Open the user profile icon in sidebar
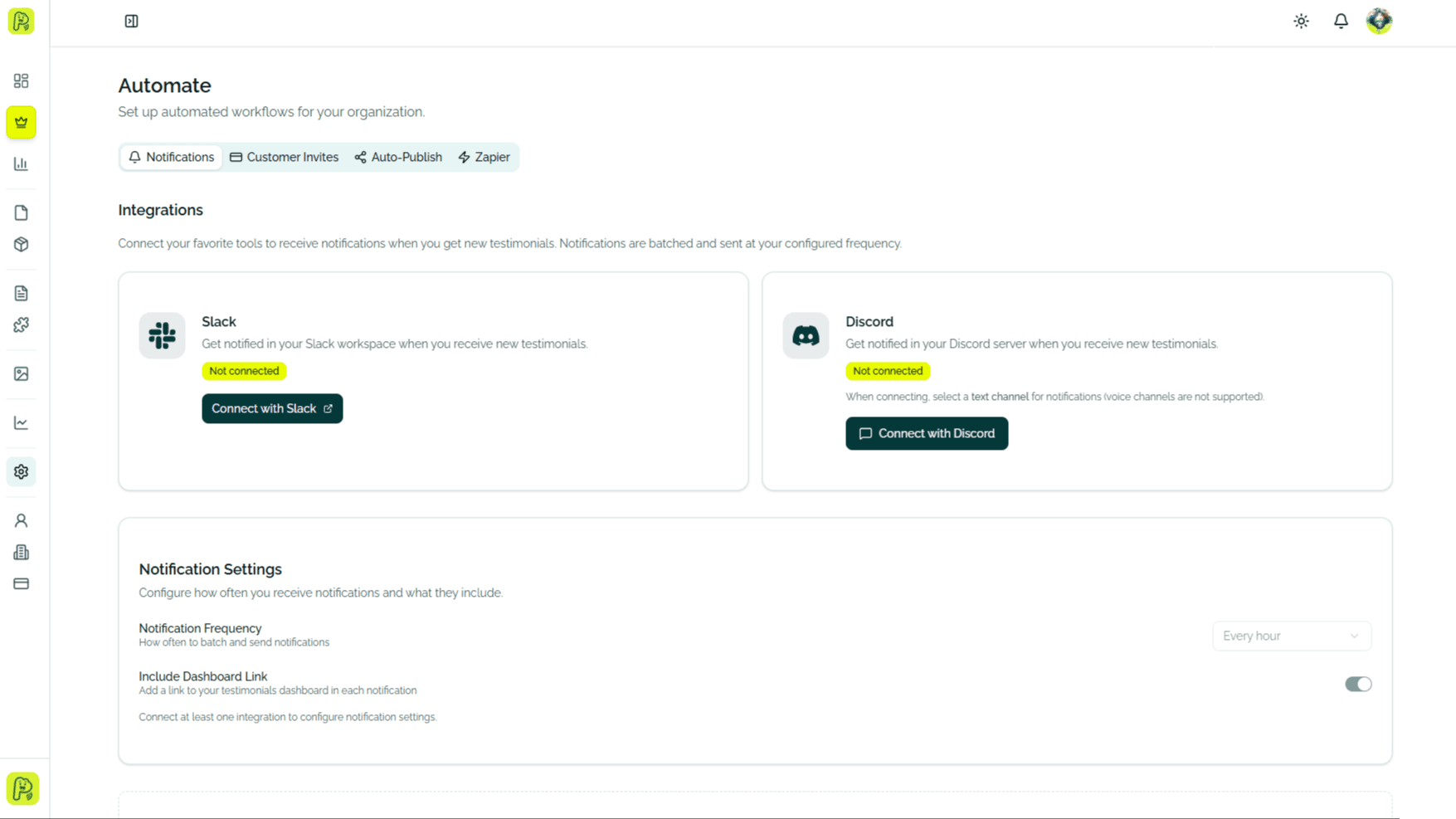Image resolution: width=1456 pixels, height=819 pixels. pyautogui.click(x=22, y=520)
